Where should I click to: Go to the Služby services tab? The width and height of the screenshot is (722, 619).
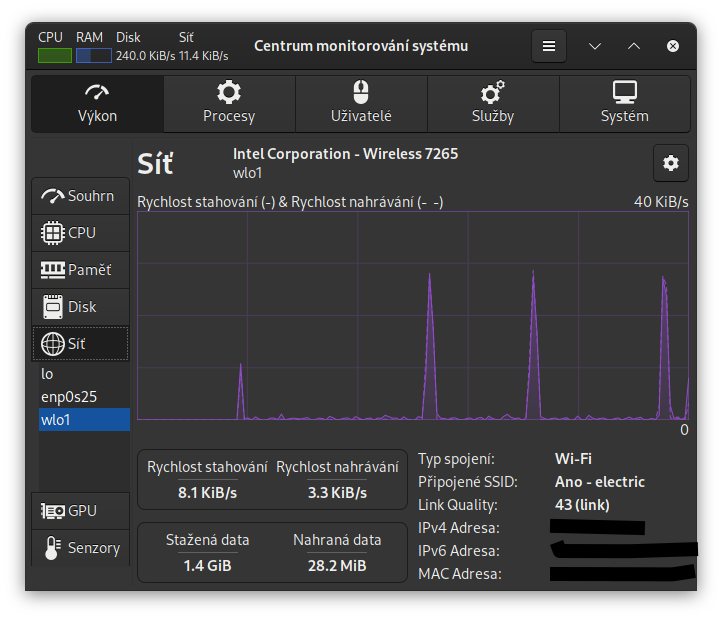click(x=493, y=104)
